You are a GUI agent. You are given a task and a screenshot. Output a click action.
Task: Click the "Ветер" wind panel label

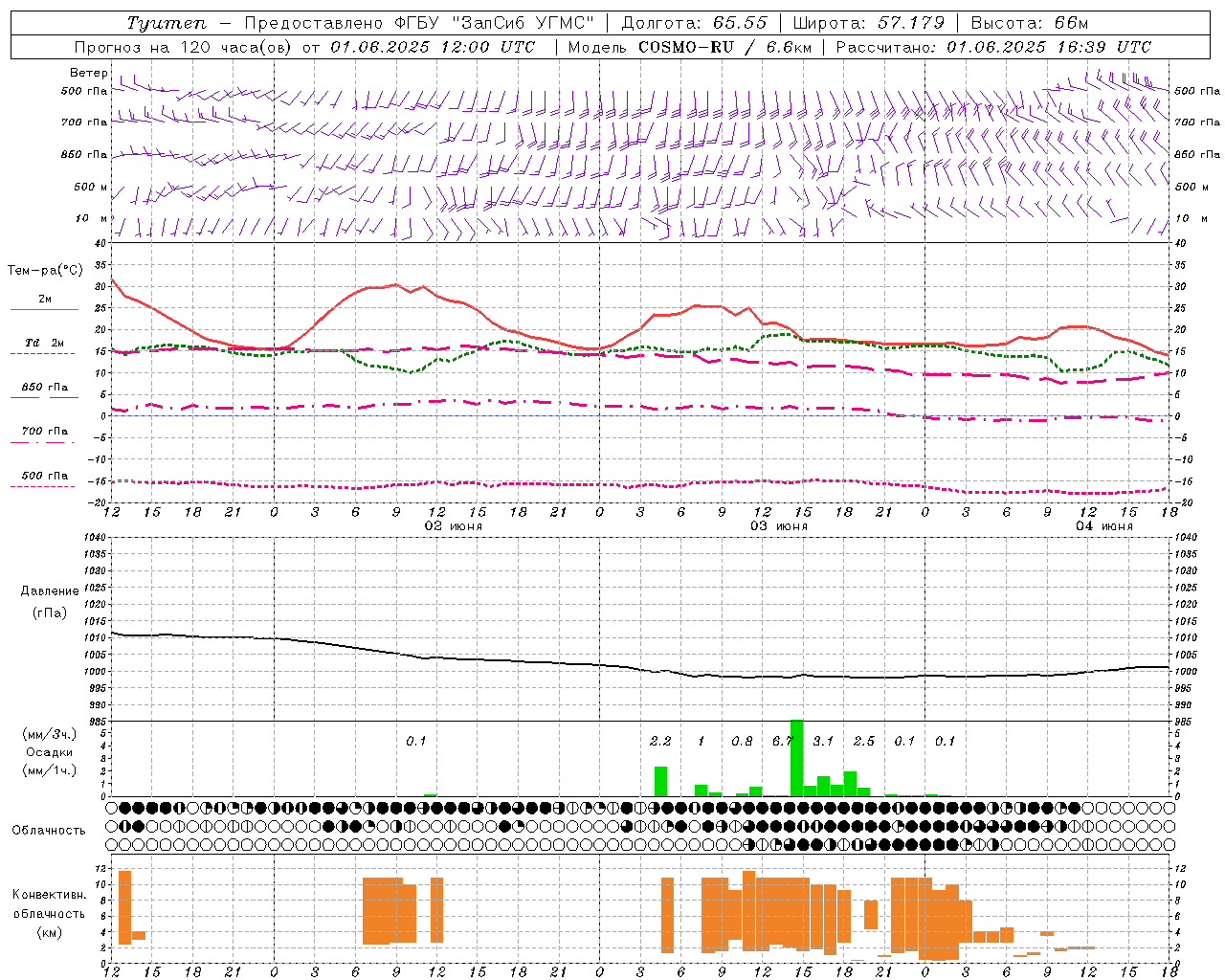pos(89,73)
